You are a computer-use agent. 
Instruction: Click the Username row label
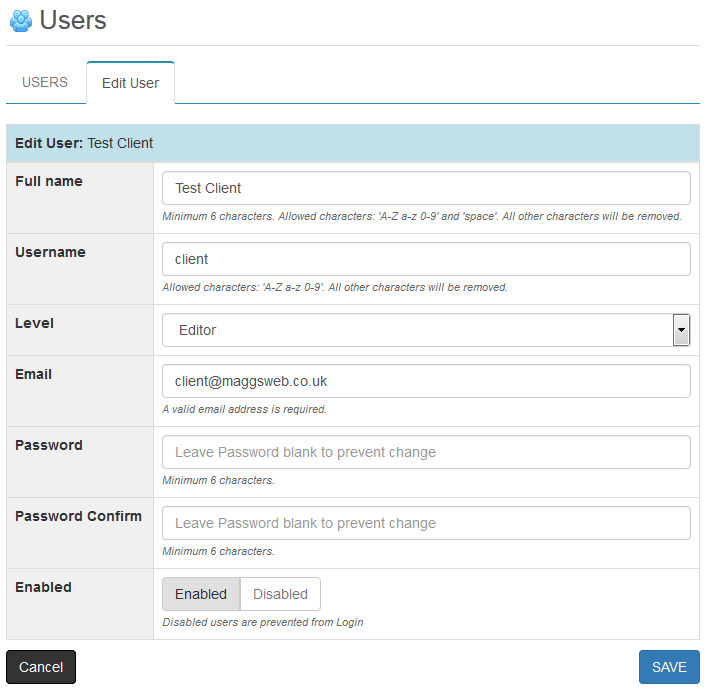[x=50, y=252]
